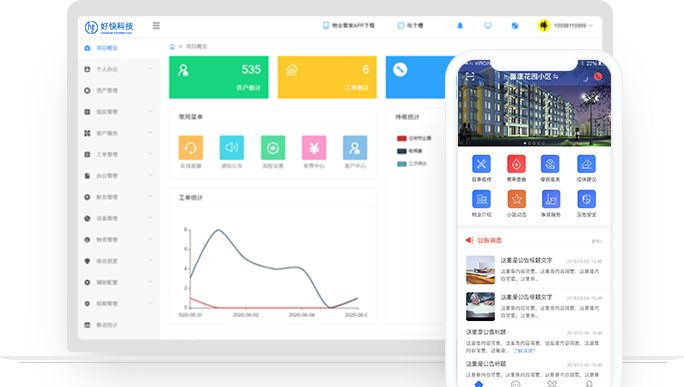
Task: Tap the red water-drop fee payment icon
Action: pos(516,164)
